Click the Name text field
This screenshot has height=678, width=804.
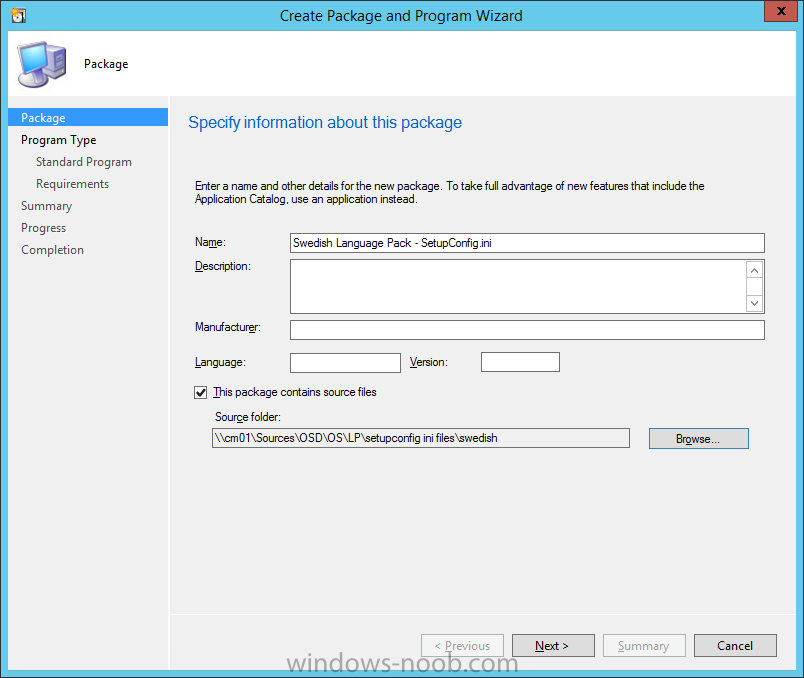click(x=527, y=243)
